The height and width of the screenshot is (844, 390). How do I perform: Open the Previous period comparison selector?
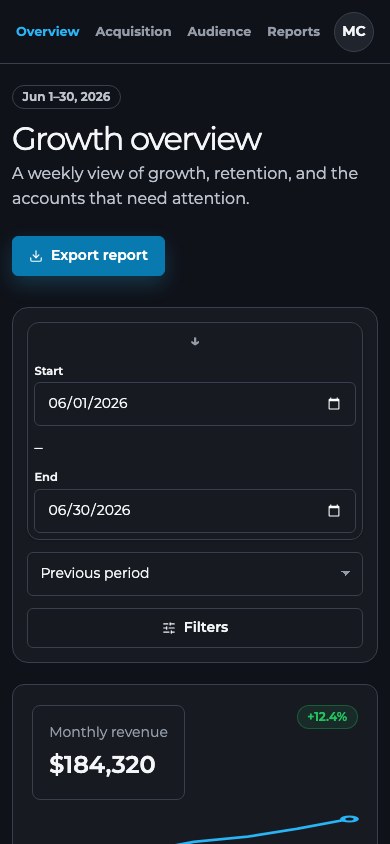(x=195, y=574)
